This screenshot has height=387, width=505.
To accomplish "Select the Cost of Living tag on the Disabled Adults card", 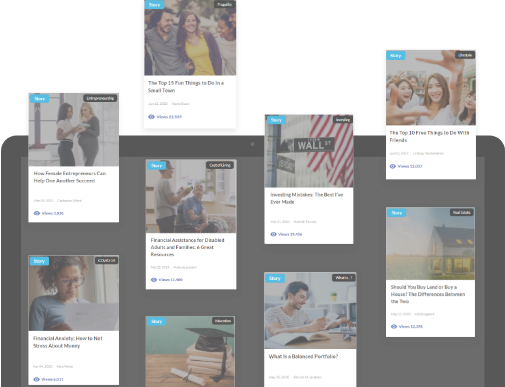I will point(220,165).
